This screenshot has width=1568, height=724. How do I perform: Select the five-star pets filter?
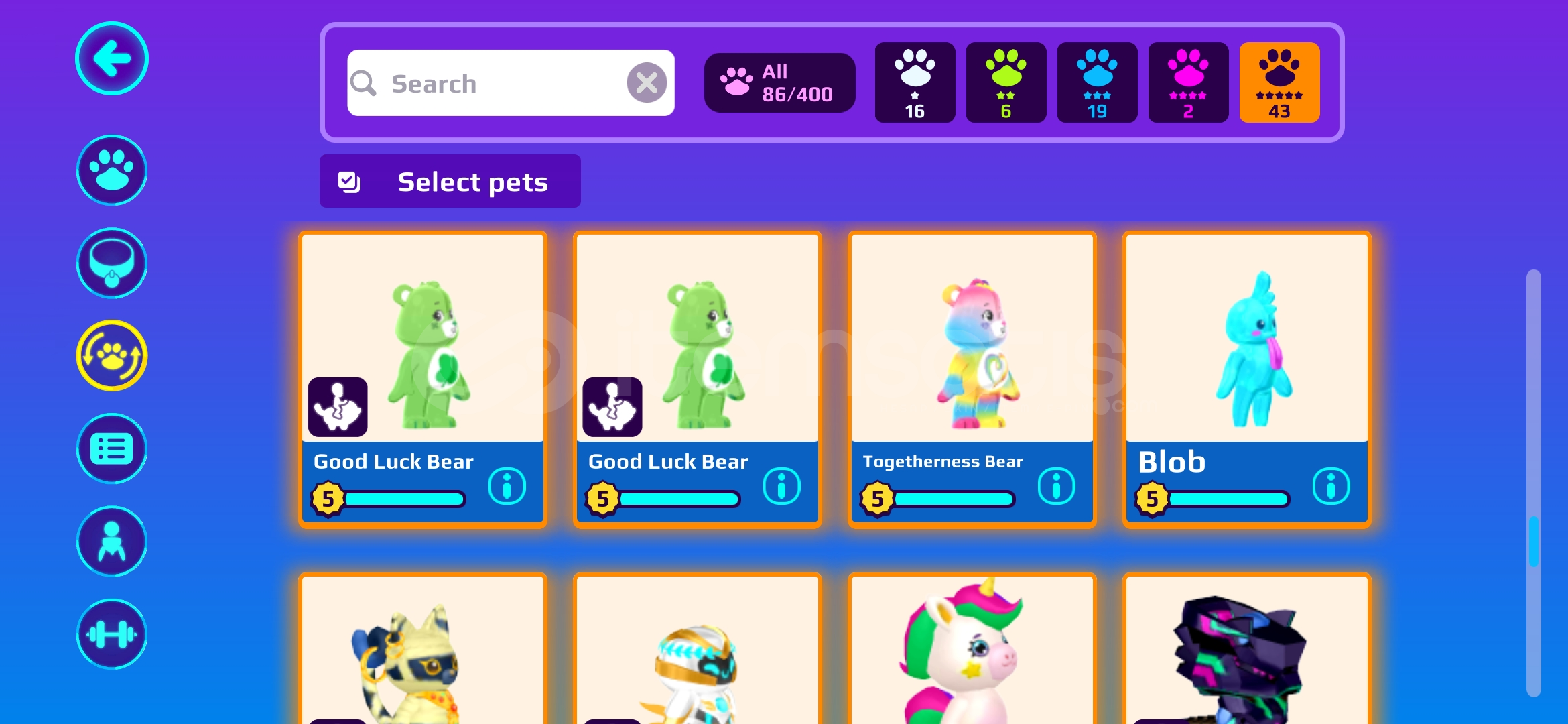click(x=1279, y=82)
